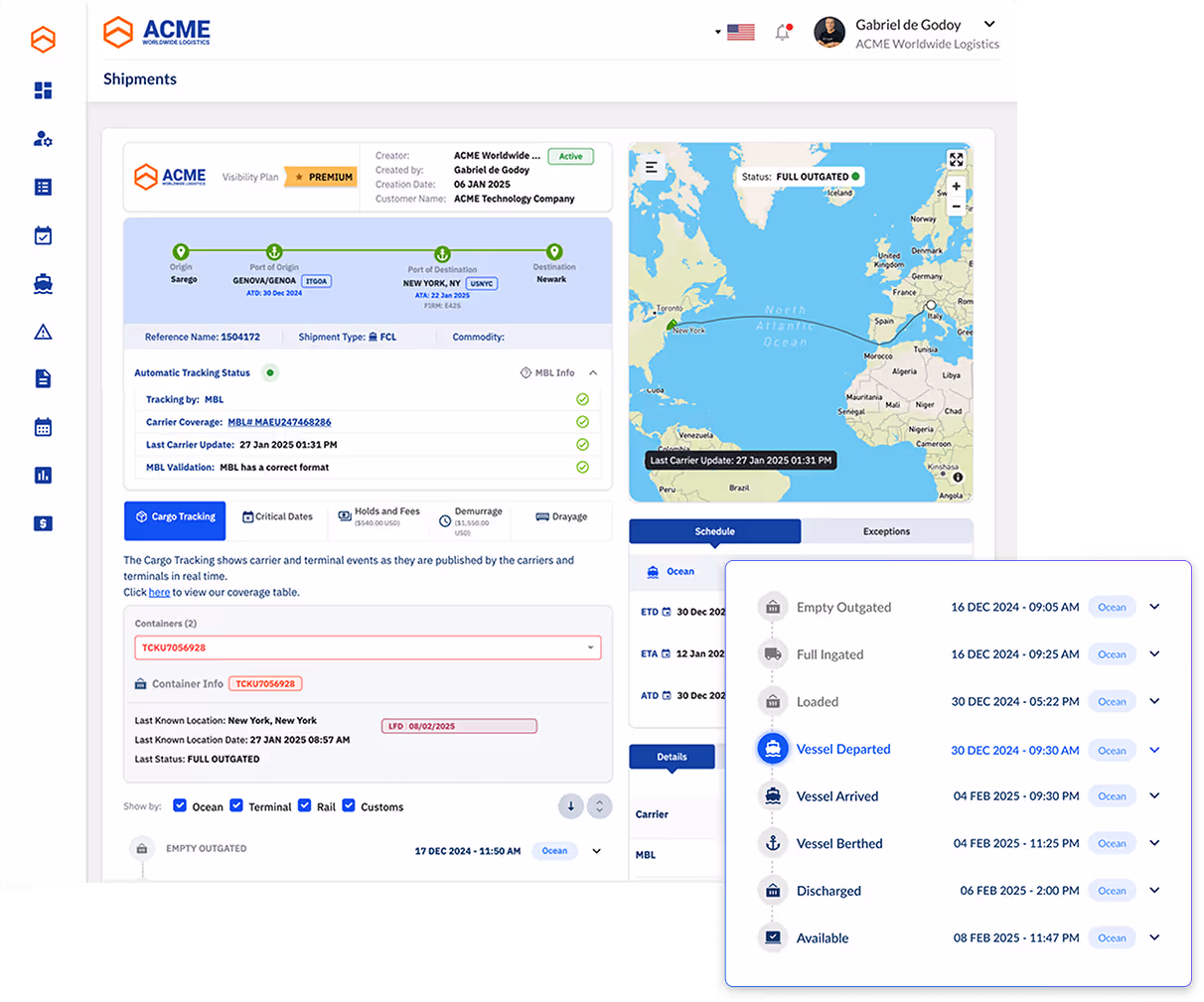Select the Drayage tab
This screenshot has width=1204, height=1002.
561,516
